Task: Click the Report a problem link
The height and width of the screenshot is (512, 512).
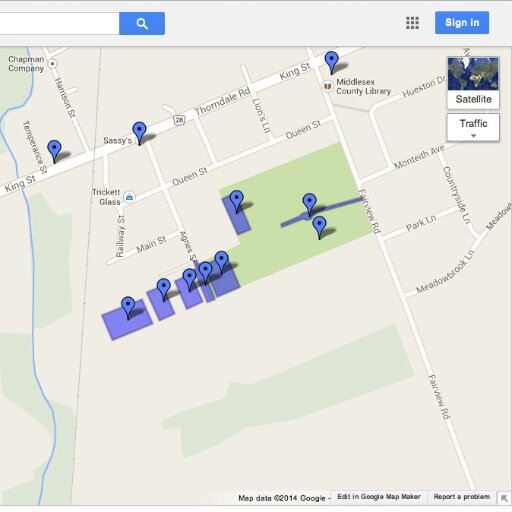Action: [x=462, y=497]
